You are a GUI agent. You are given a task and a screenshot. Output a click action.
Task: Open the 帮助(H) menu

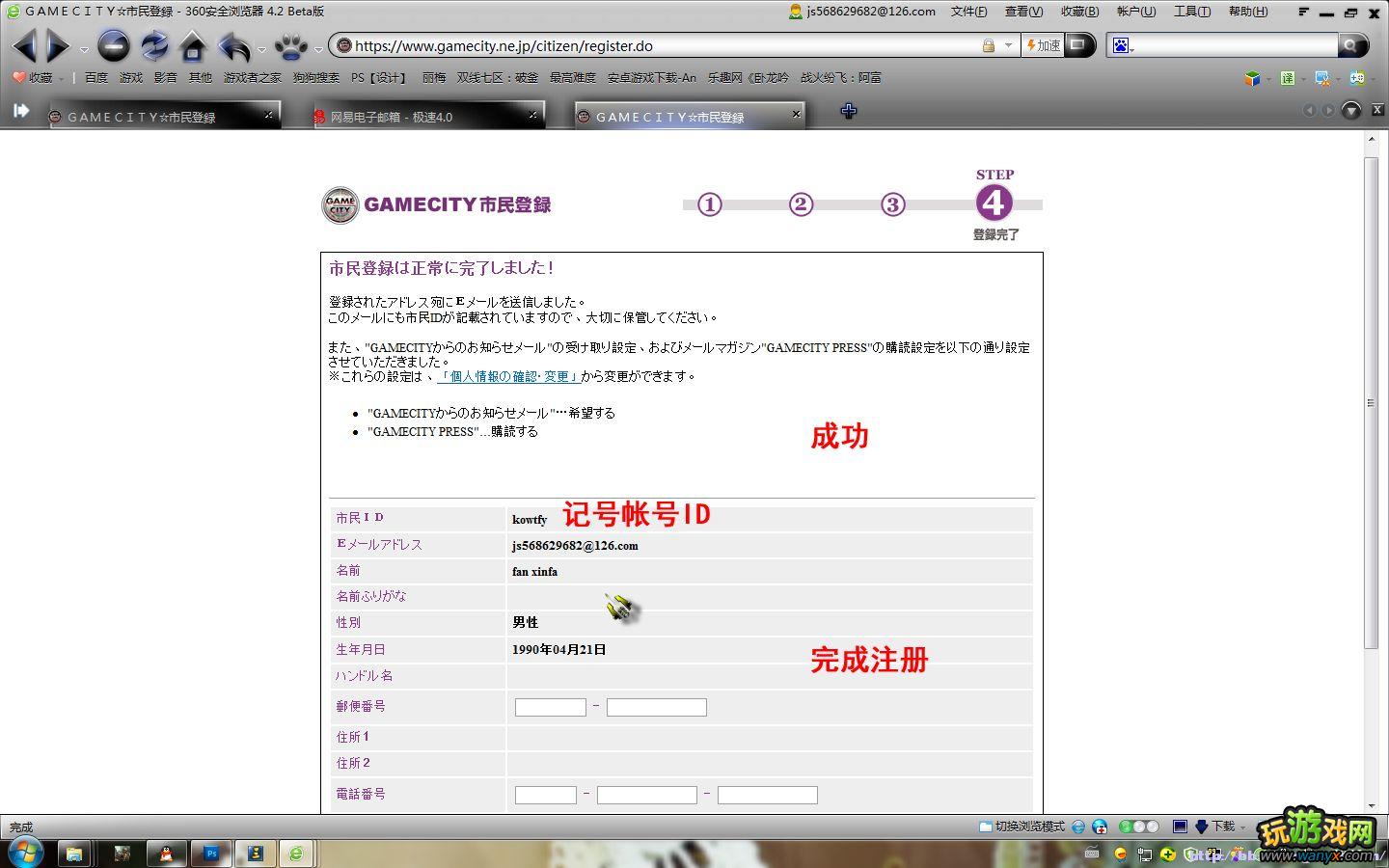(x=1247, y=12)
